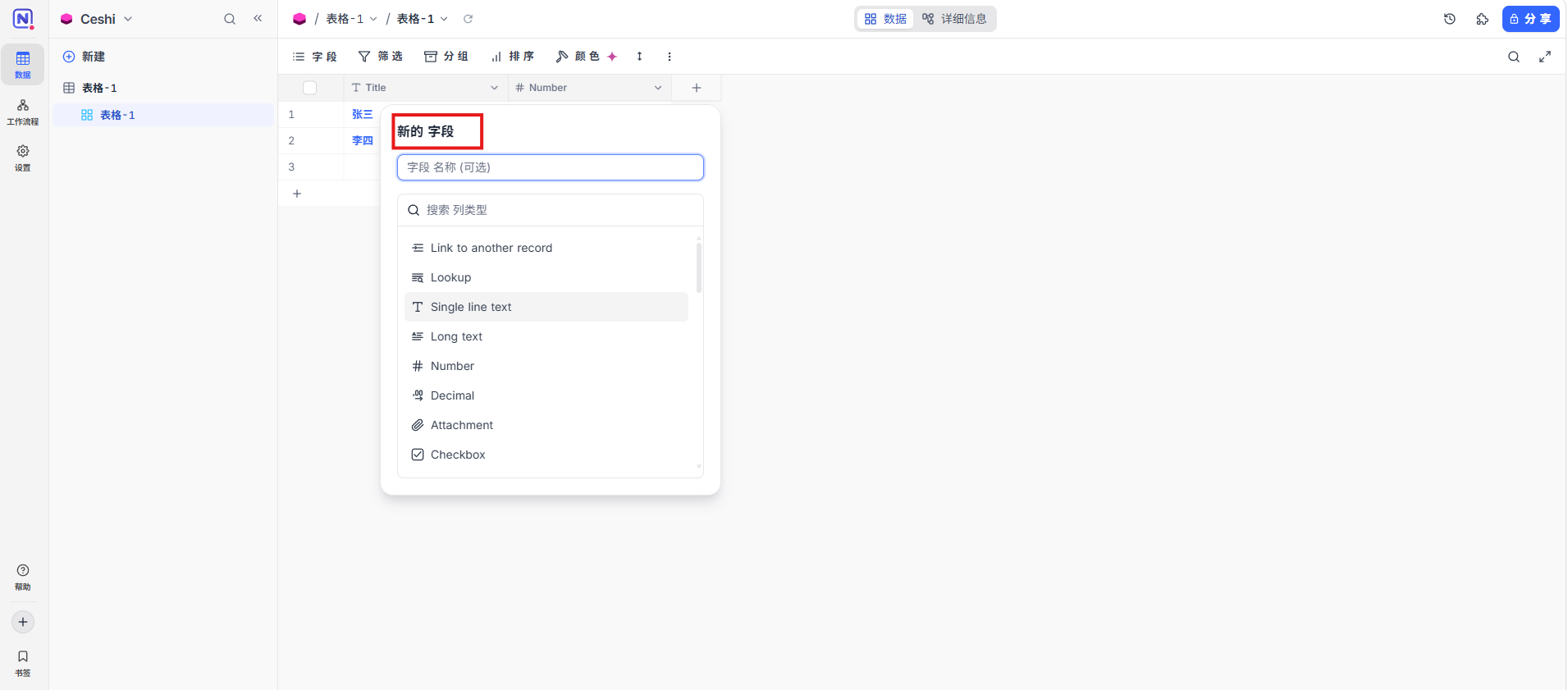
Task: Click the toolbar search icon at right
Action: 1514,57
